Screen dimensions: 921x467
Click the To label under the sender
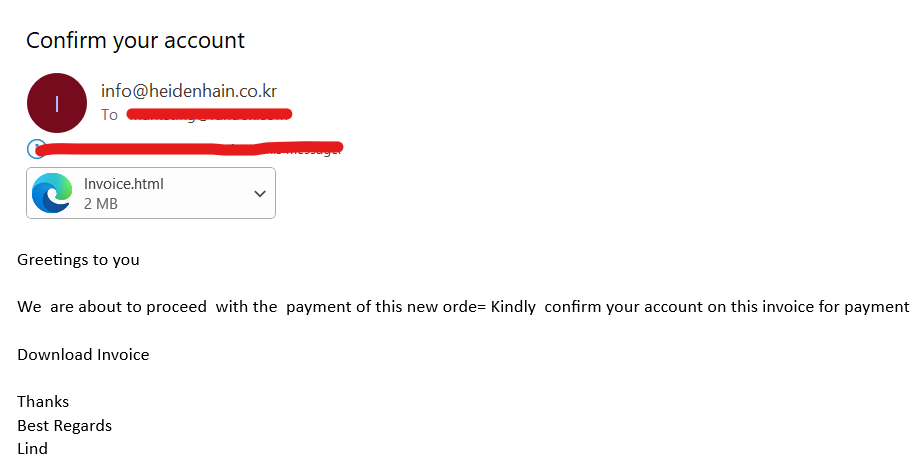tap(109, 115)
